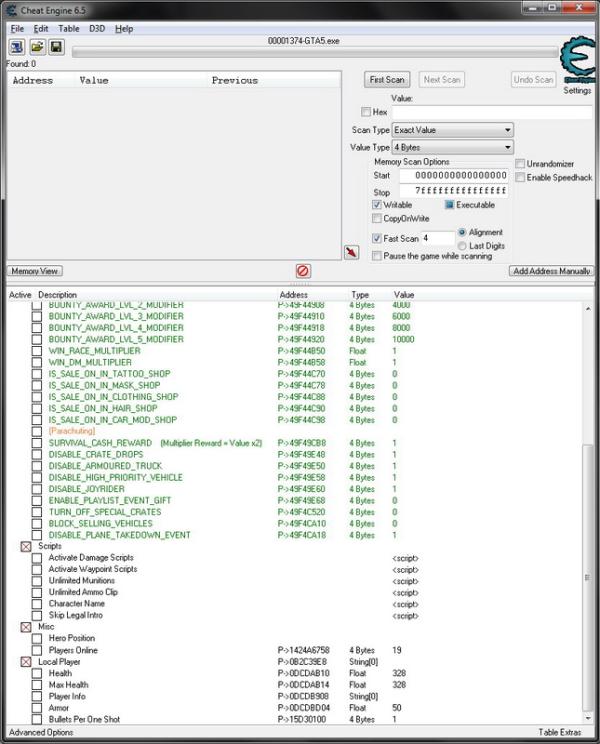Screen dimensions: 600x744
Task: Collapse the Scripts group checkbox
Action: [x=26, y=547]
